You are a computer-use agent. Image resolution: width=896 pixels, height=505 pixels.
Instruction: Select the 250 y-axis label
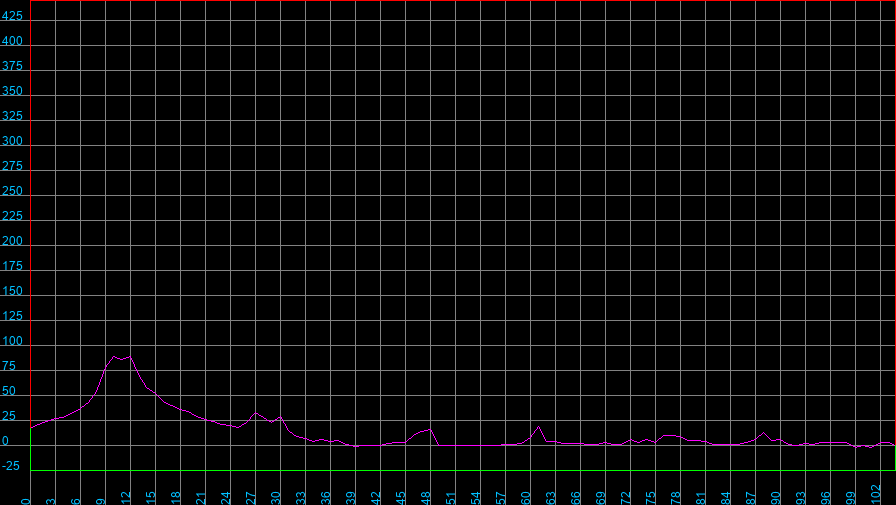pos(12,192)
